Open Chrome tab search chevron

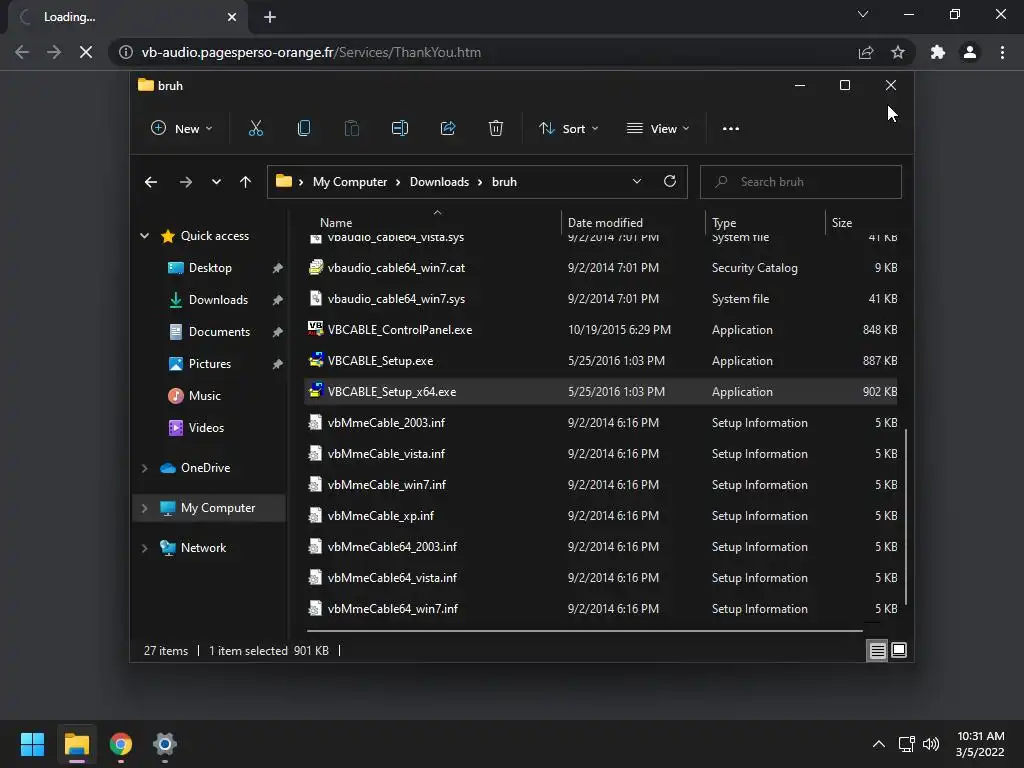863,14
